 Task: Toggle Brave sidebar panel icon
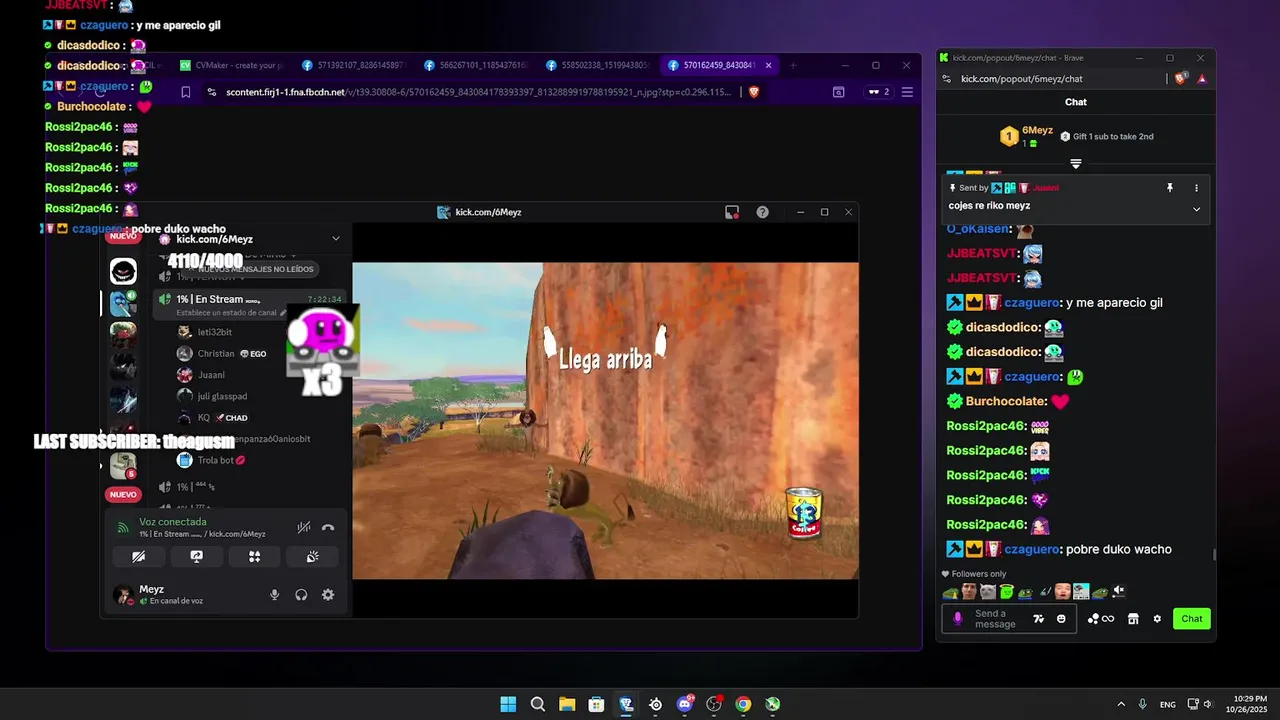[x=838, y=92]
